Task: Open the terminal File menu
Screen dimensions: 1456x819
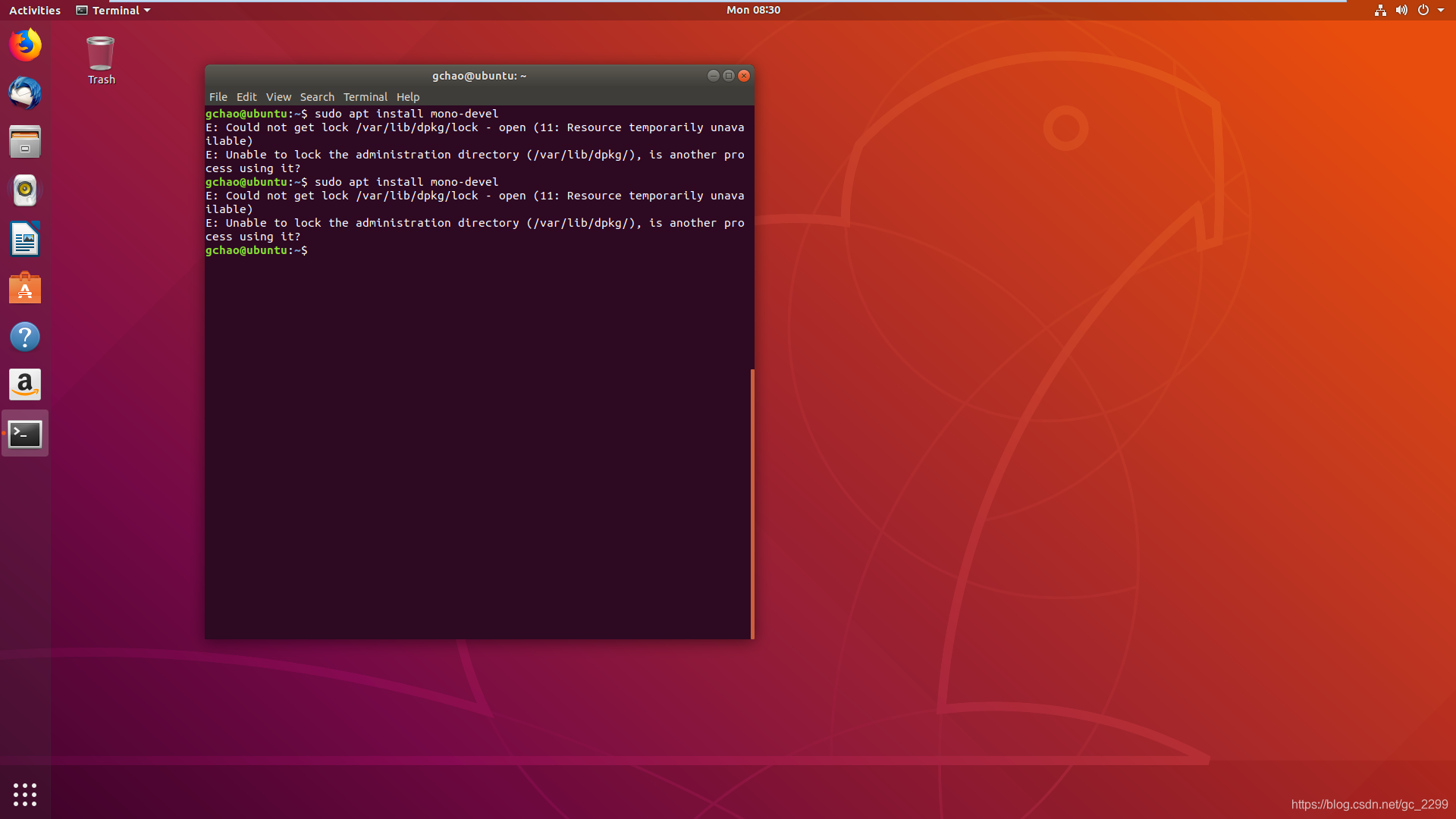Action: tap(218, 97)
